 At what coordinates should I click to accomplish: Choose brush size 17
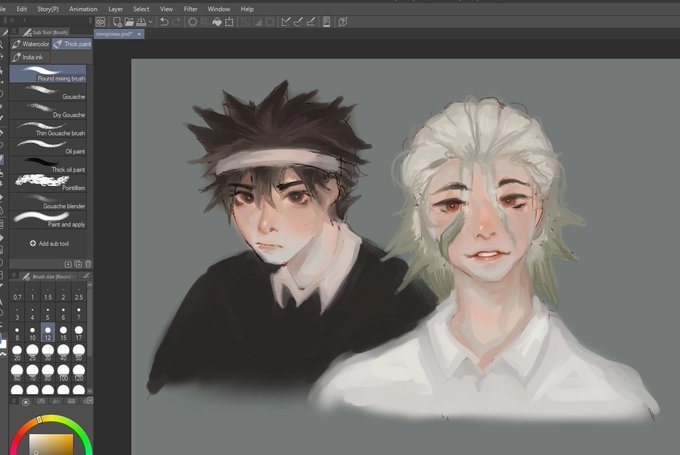(x=78, y=333)
